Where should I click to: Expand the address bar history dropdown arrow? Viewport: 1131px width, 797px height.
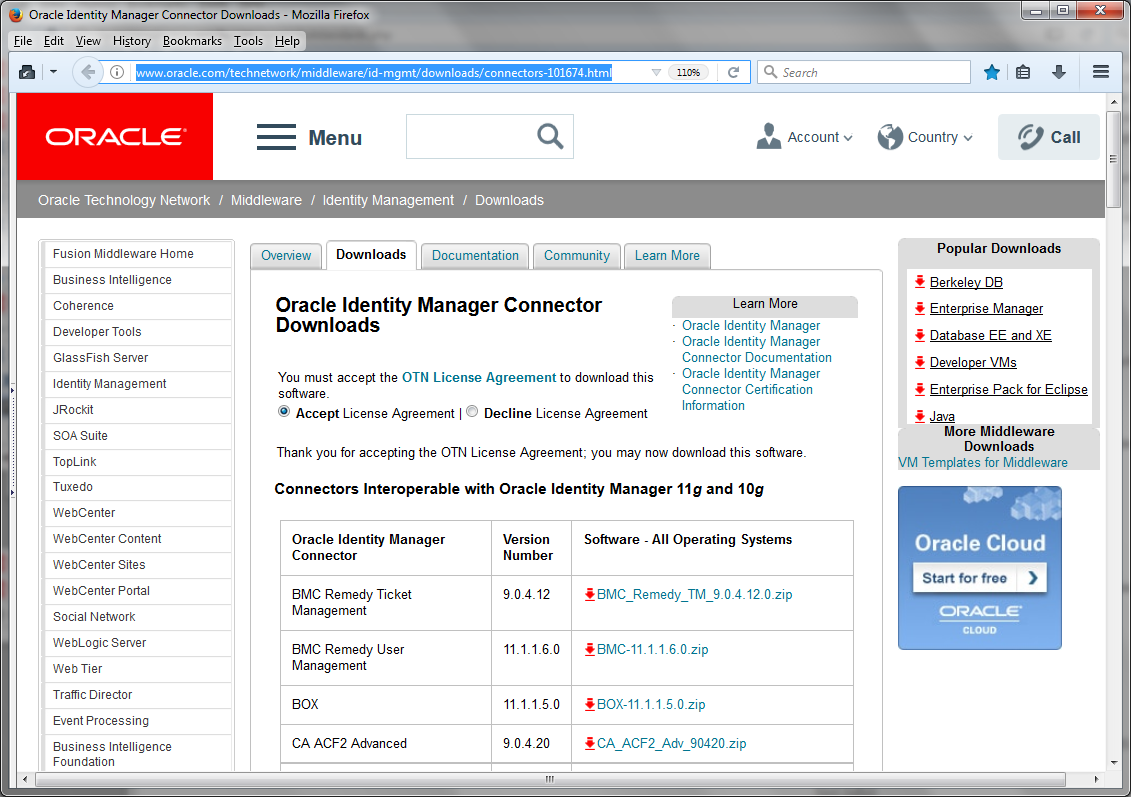coord(656,71)
